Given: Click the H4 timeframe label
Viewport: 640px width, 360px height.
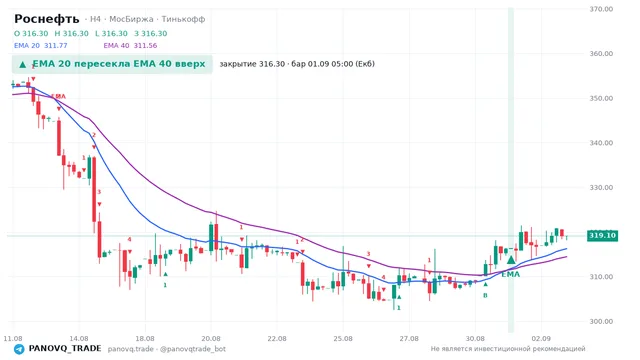Looking at the screenshot, I should pyautogui.click(x=95, y=19).
